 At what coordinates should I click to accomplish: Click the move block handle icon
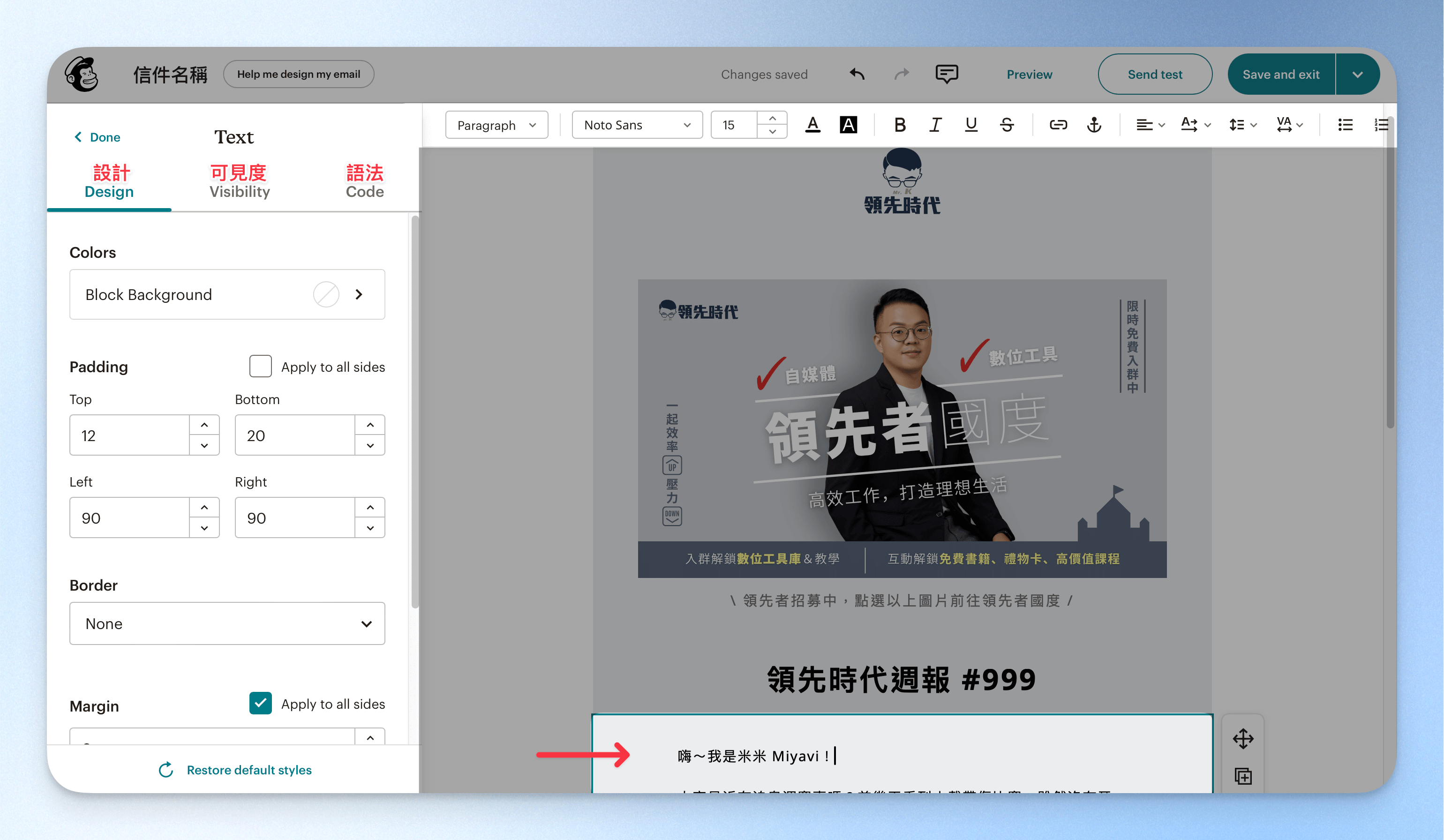point(1243,739)
